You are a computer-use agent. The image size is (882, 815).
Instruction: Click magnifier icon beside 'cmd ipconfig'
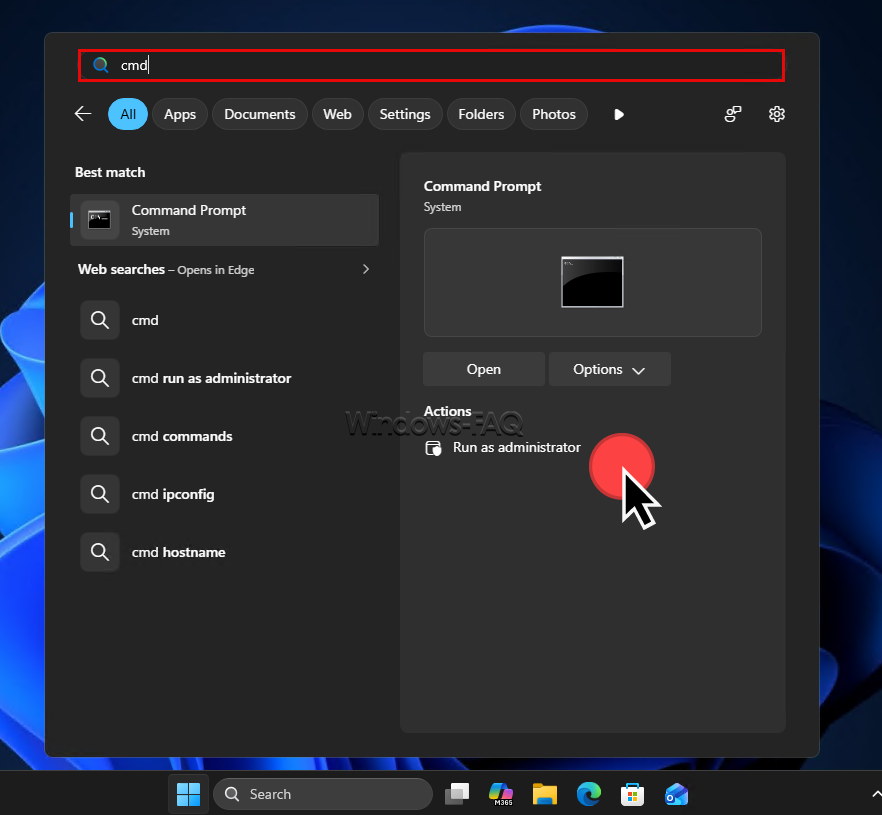click(100, 494)
